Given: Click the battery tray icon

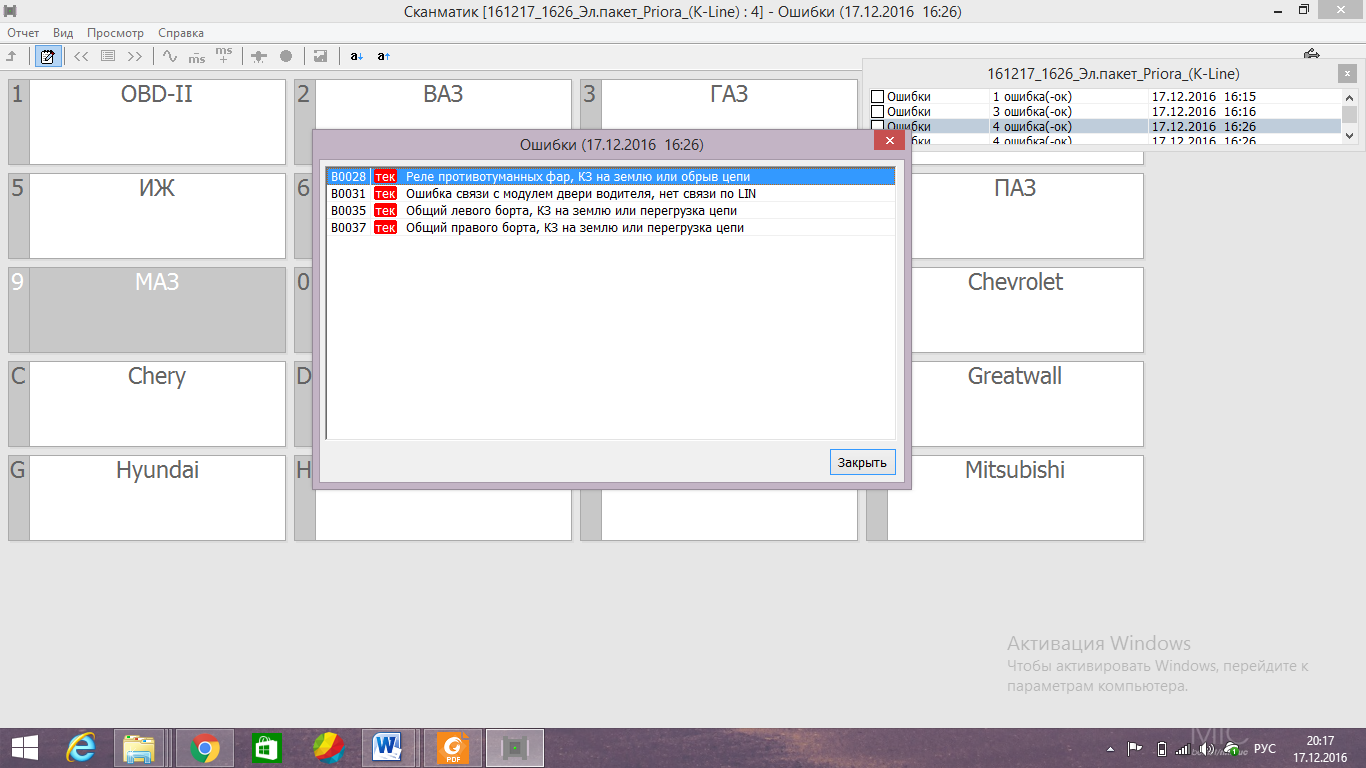Looking at the screenshot, I should click(x=1160, y=748).
